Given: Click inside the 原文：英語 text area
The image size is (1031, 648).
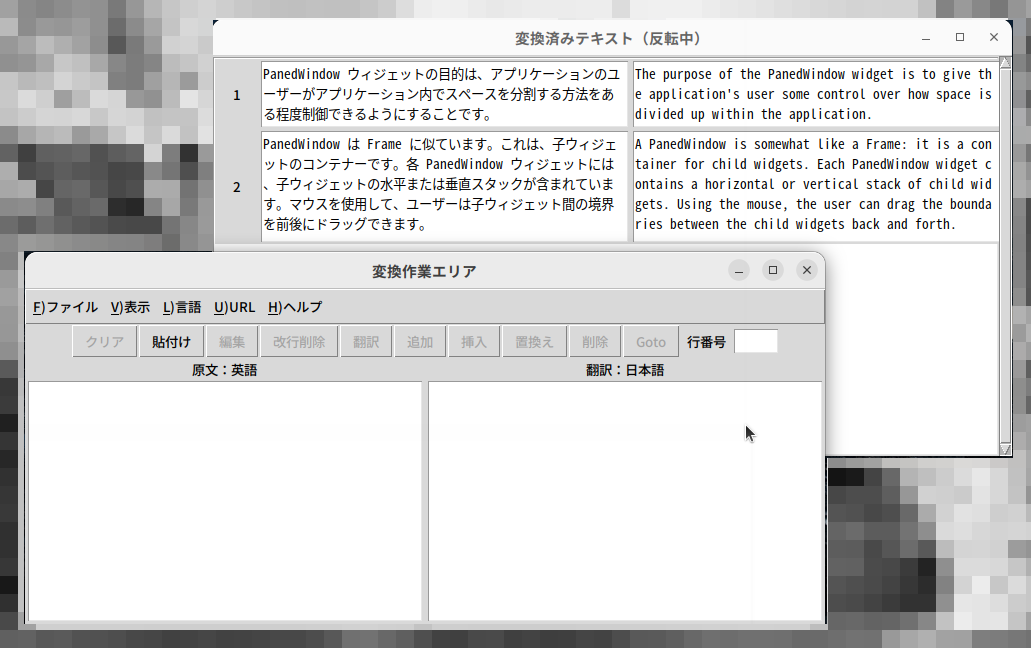Looking at the screenshot, I should 225,500.
